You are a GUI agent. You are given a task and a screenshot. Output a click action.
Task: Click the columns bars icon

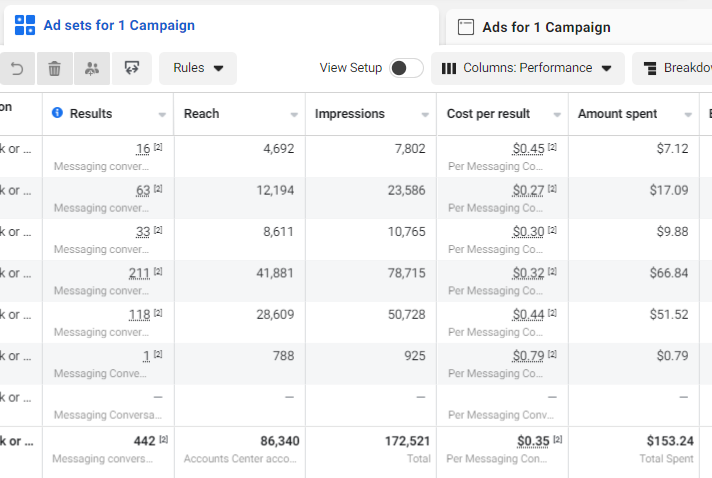[x=449, y=69]
